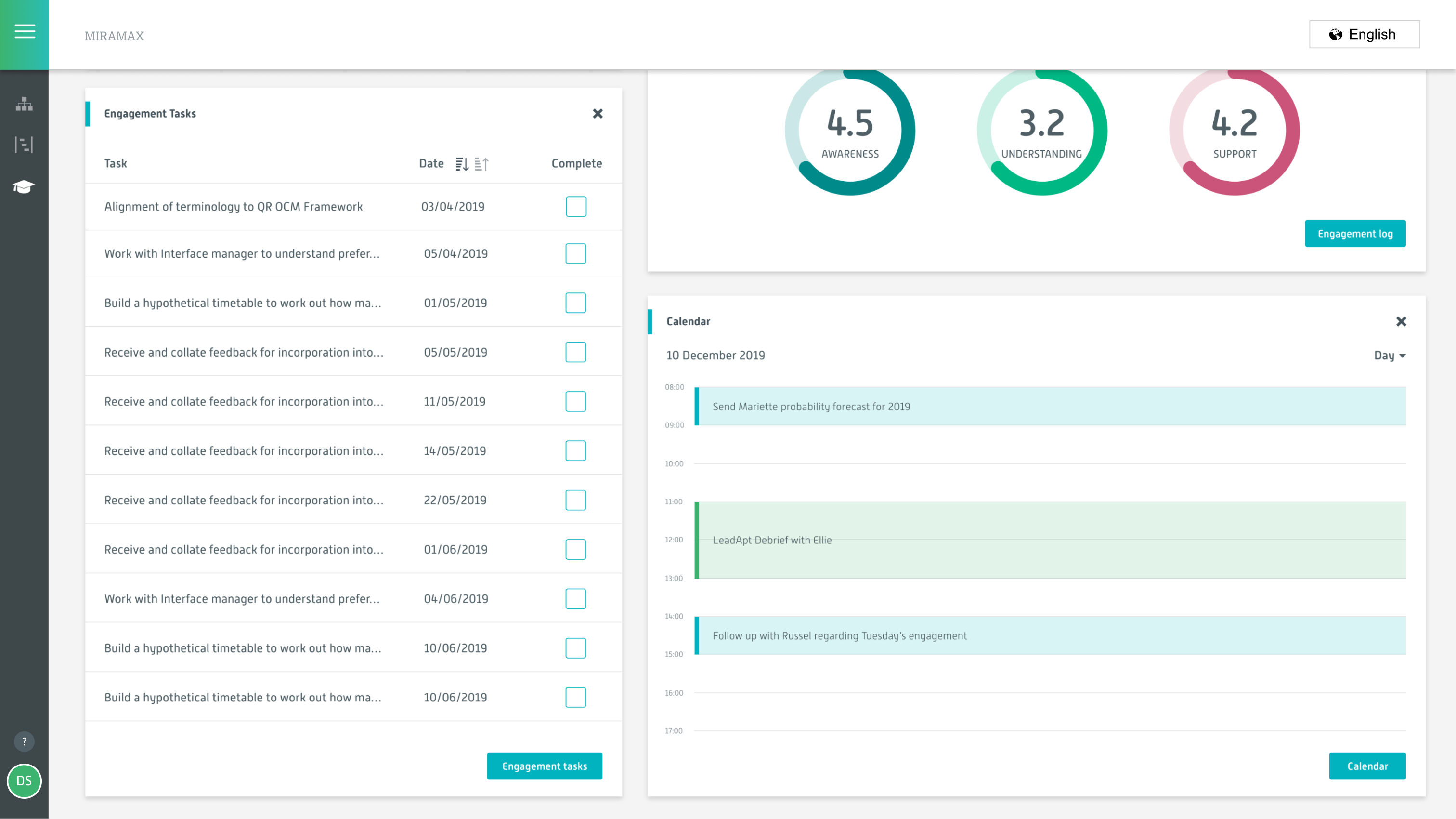
Task: Select the MIRAMAX header label
Action: pyautogui.click(x=114, y=36)
